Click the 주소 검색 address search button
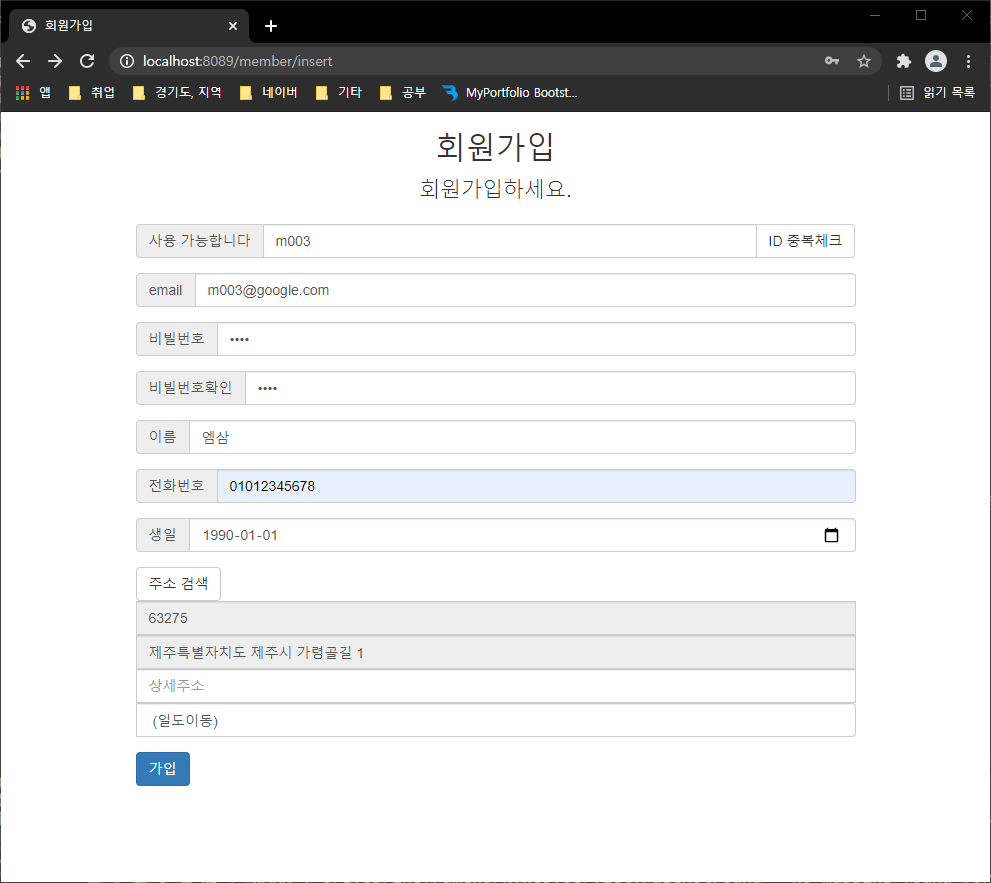991x883 pixels. click(178, 583)
